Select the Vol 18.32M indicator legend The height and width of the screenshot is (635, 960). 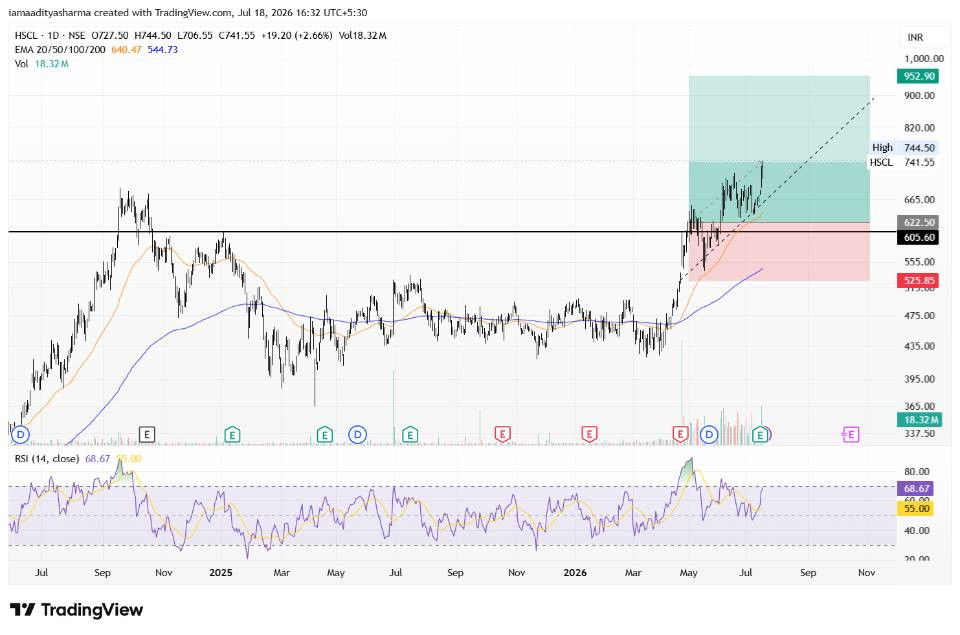[42, 64]
